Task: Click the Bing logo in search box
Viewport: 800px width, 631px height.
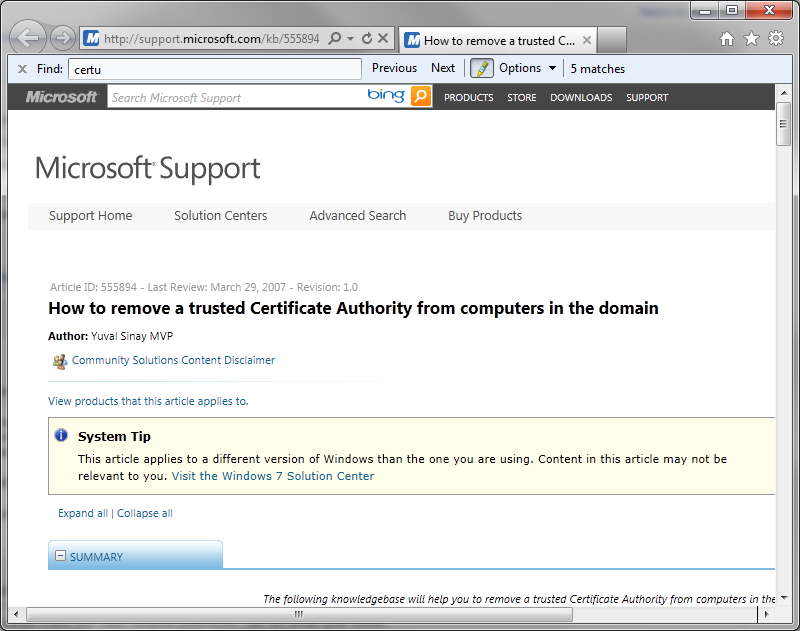Action: [x=386, y=95]
